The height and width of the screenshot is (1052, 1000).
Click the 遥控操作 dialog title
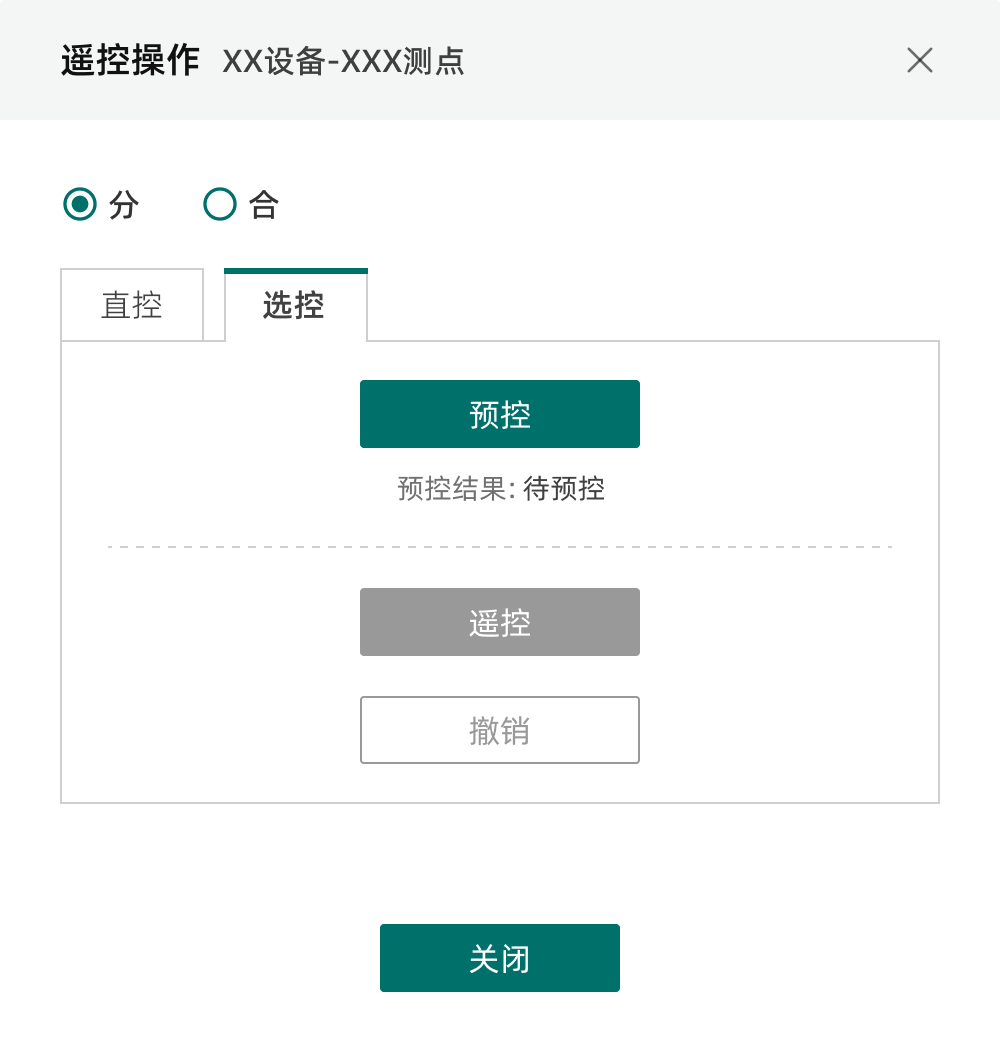[x=130, y=61]
